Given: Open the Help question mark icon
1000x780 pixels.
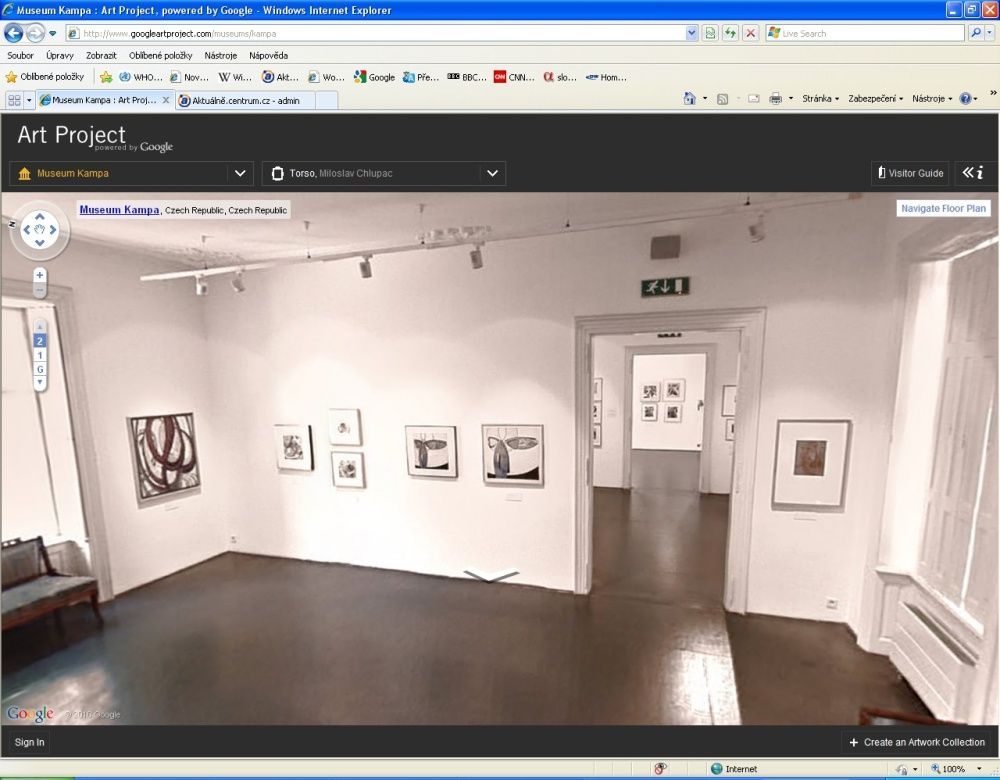Looking at the screenshot, I should 966,98.
